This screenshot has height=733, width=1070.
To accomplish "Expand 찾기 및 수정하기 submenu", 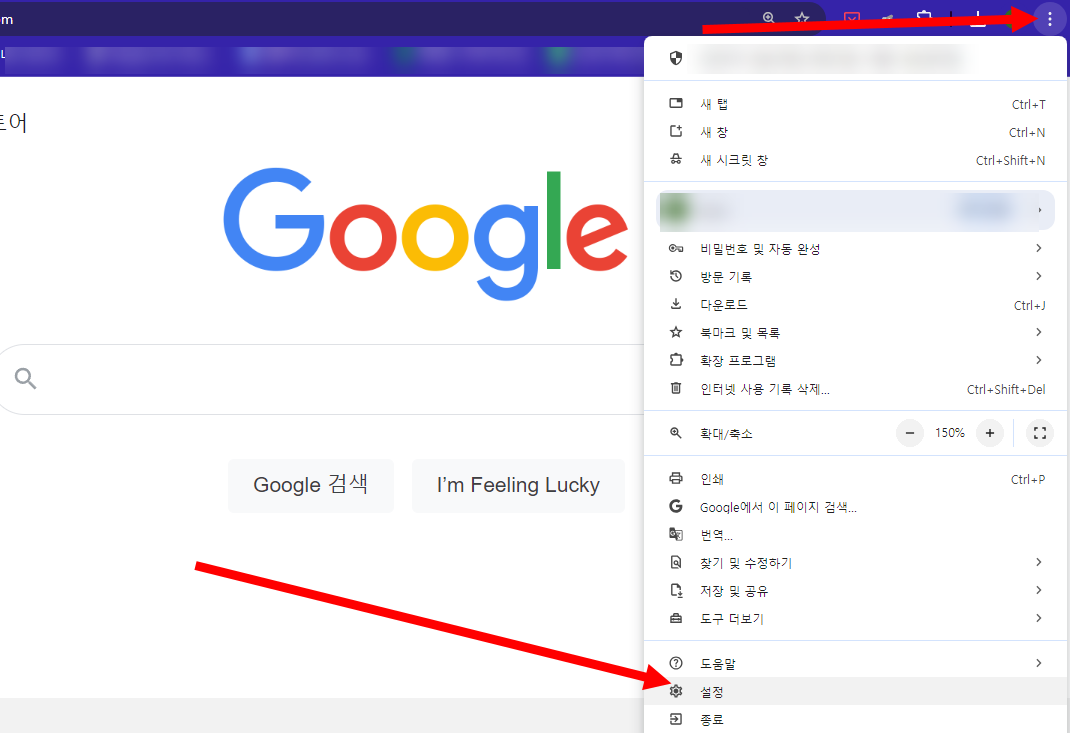I will (856, 563).
